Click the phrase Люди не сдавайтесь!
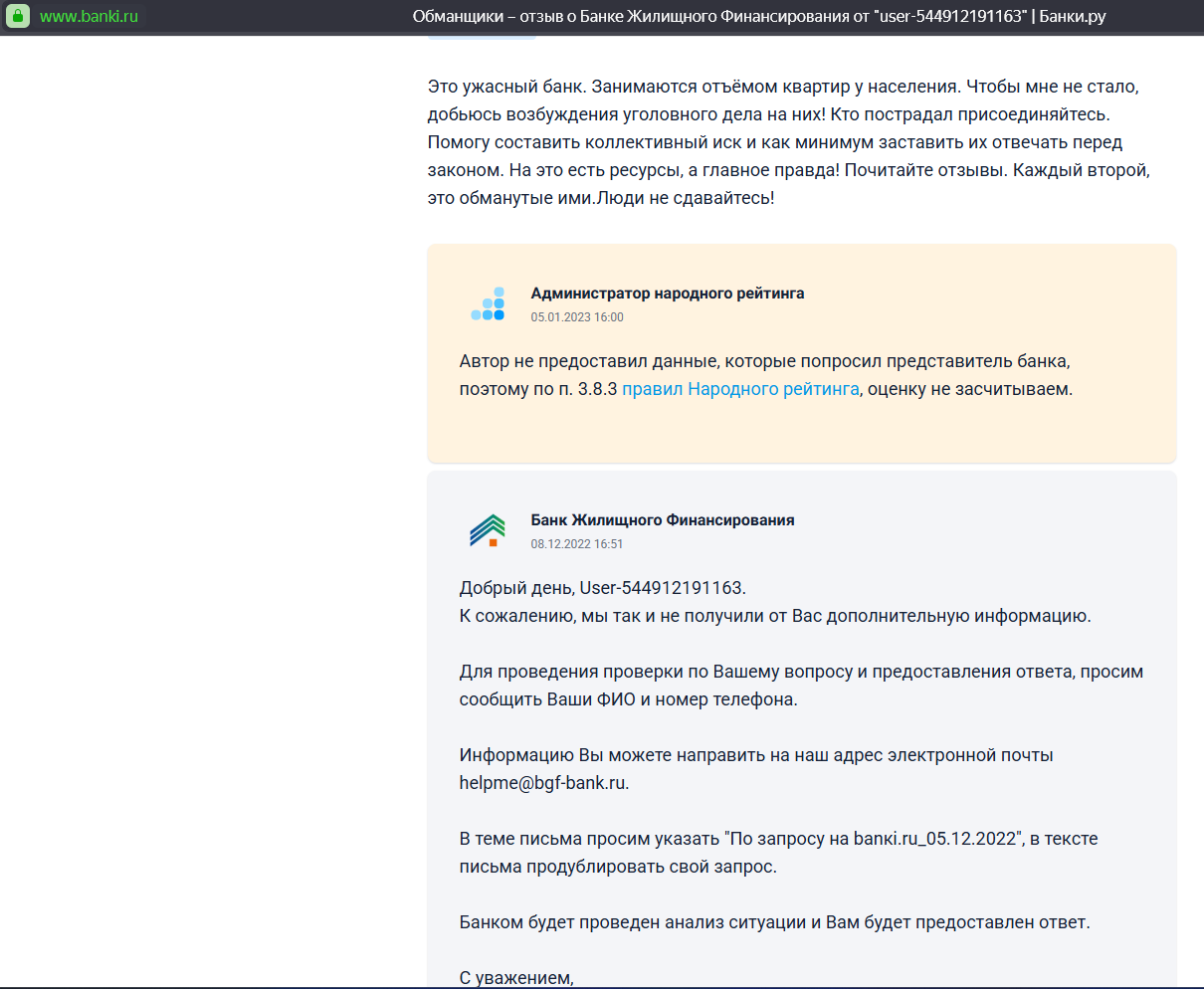This screenshot has width=1204, height=989. [686, 198]
